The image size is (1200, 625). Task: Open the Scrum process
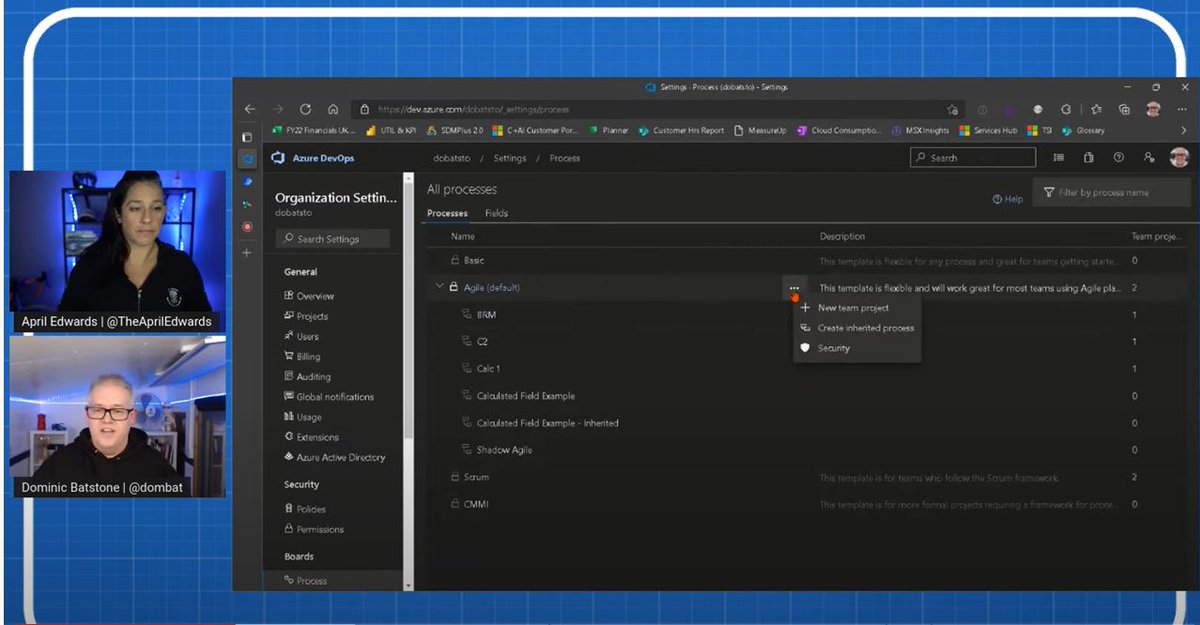476,477
